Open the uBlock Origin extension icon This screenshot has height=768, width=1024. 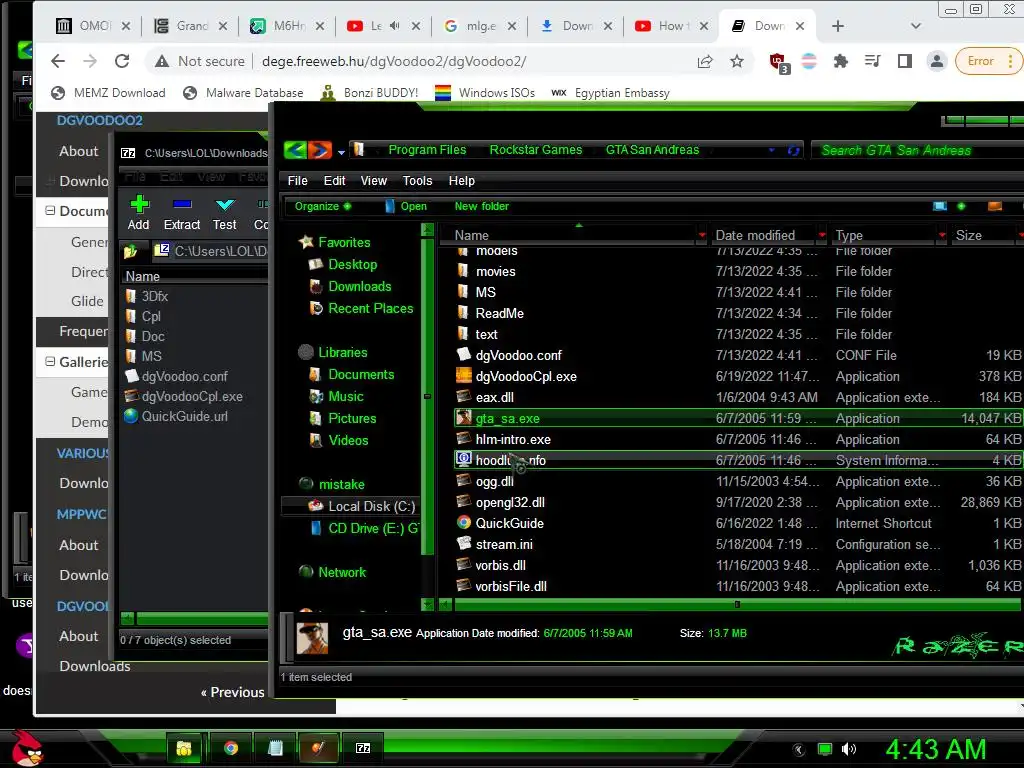[778, 63]
